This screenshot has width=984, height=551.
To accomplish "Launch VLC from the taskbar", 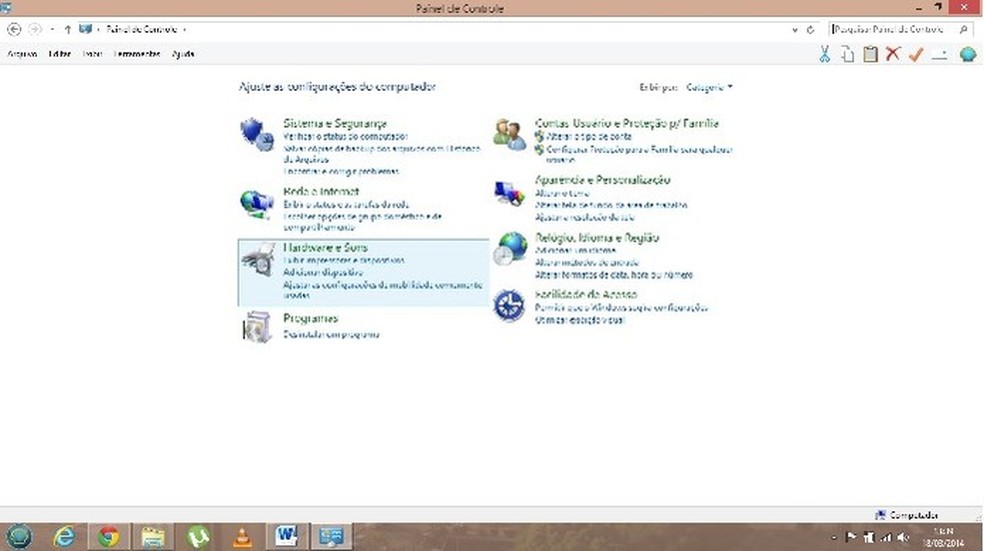I will (239, 537).
